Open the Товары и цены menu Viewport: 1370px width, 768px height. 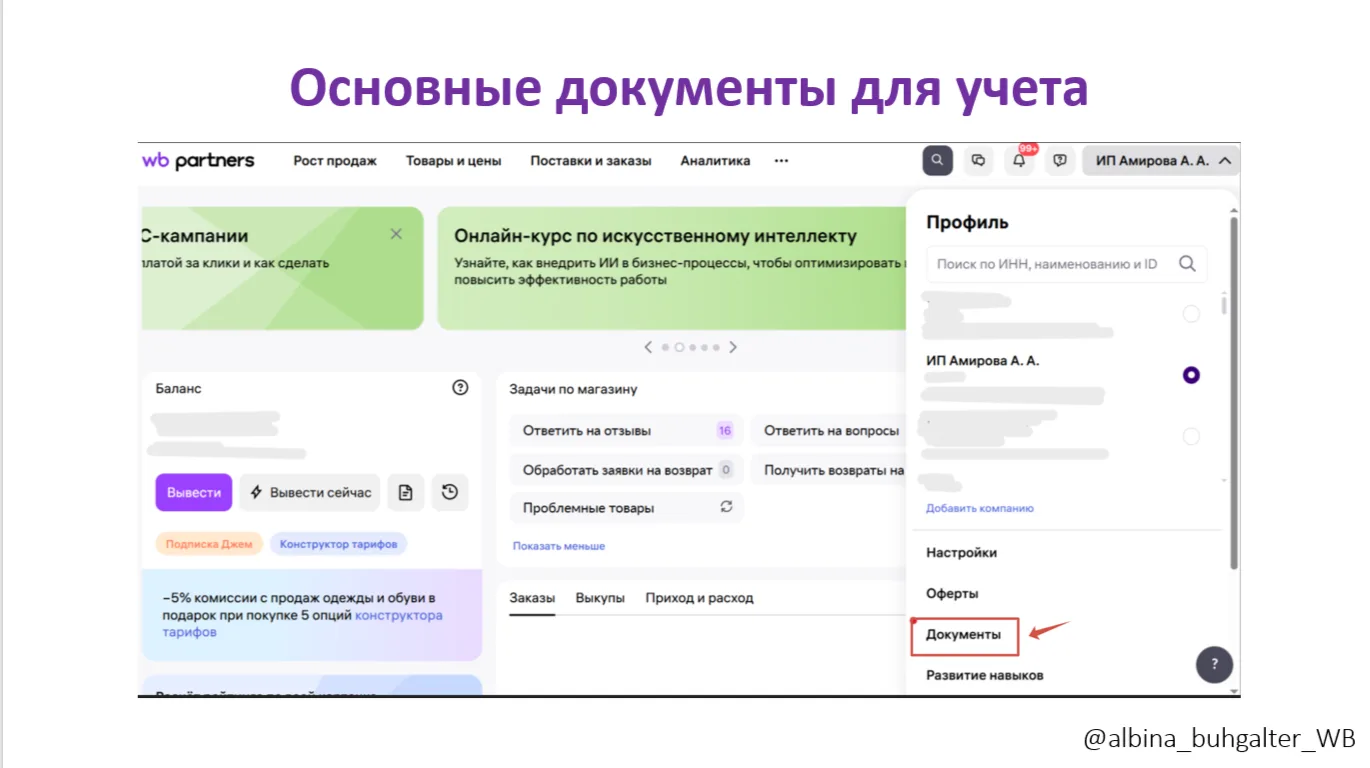tap(453, 160)
